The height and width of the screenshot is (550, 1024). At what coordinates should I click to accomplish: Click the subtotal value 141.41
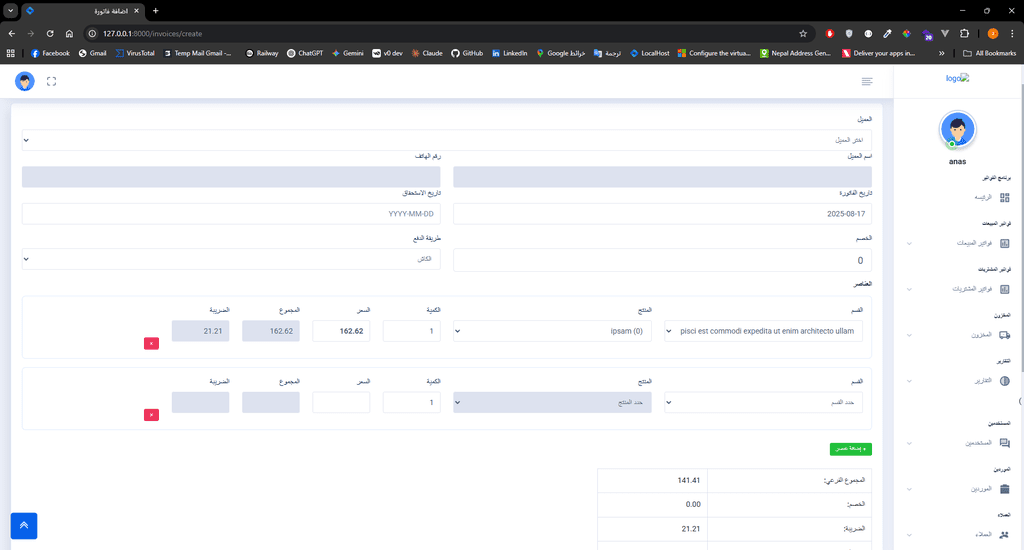(689, 480)
